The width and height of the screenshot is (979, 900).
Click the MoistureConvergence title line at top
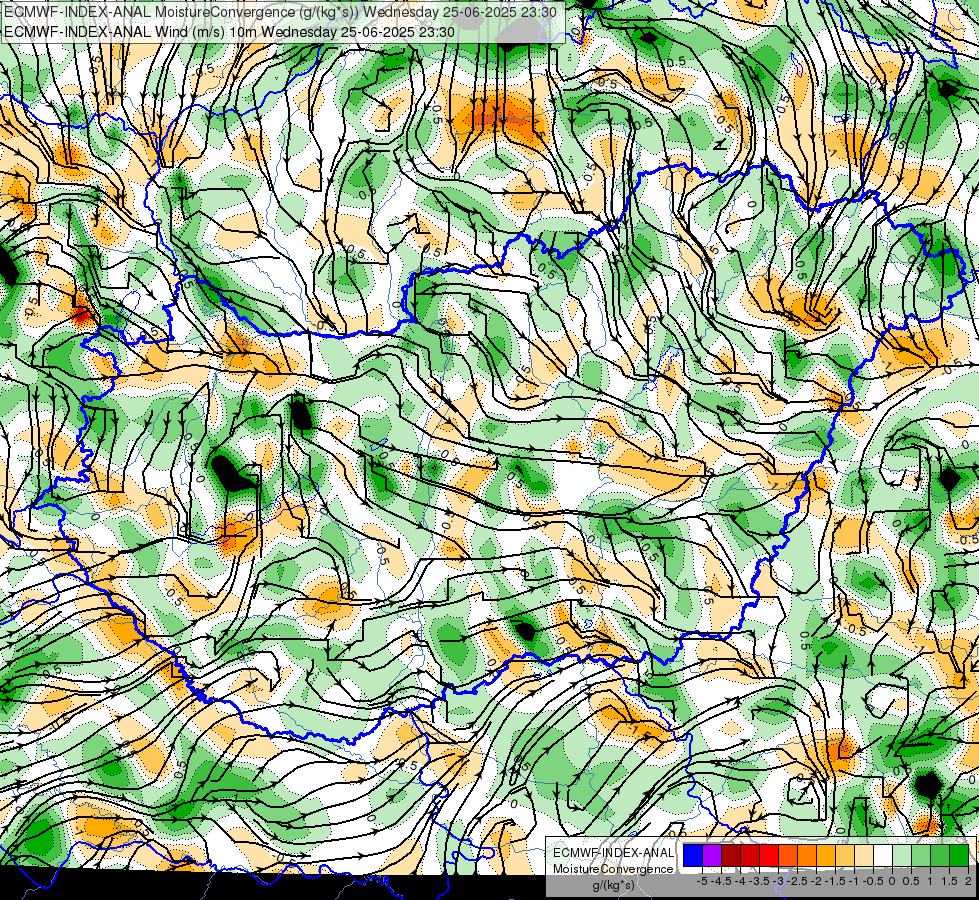click(x=280, y=12)
